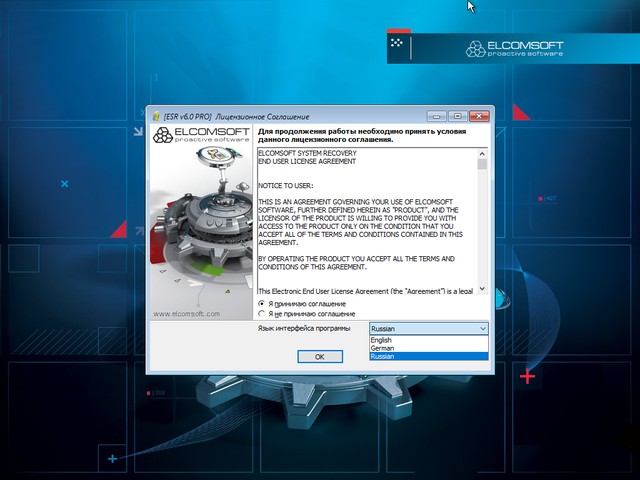Viewport: 640px width, 480px height.
Task: Select 'Я не принимаю соглашение' radio button
Action: [x=262, y=314]
